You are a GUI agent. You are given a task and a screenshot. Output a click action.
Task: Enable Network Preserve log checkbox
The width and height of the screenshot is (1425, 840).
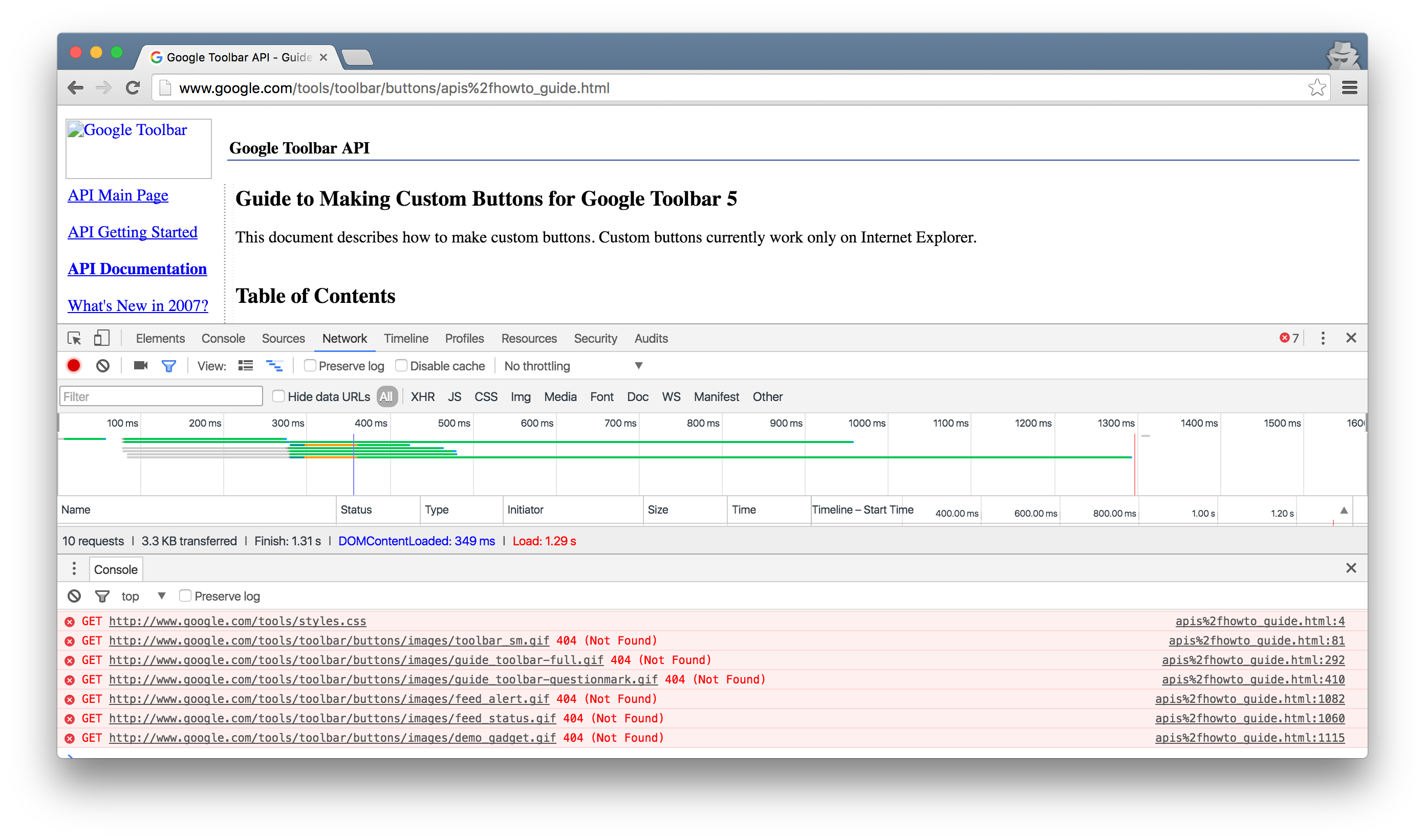tap(309, 365)
